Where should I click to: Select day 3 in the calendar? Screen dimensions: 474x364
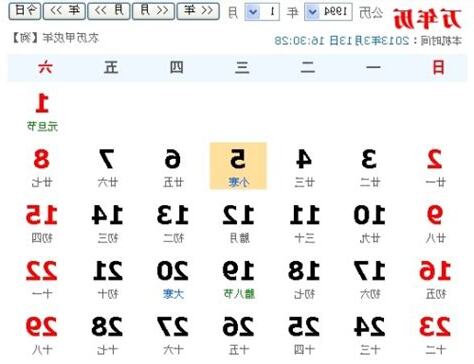tap(369, 168)
